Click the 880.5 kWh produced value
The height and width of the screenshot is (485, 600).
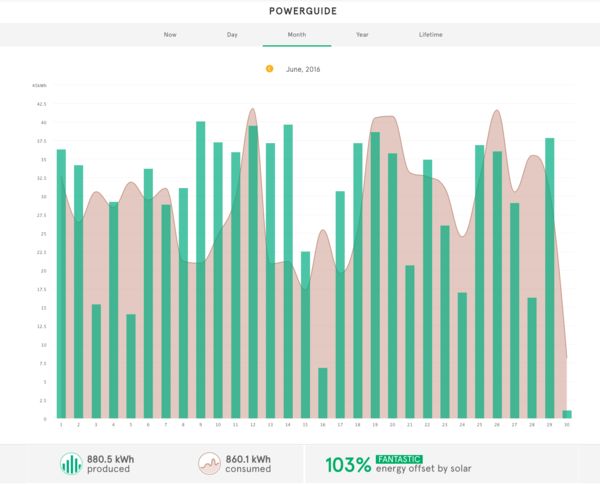(110, 459)
